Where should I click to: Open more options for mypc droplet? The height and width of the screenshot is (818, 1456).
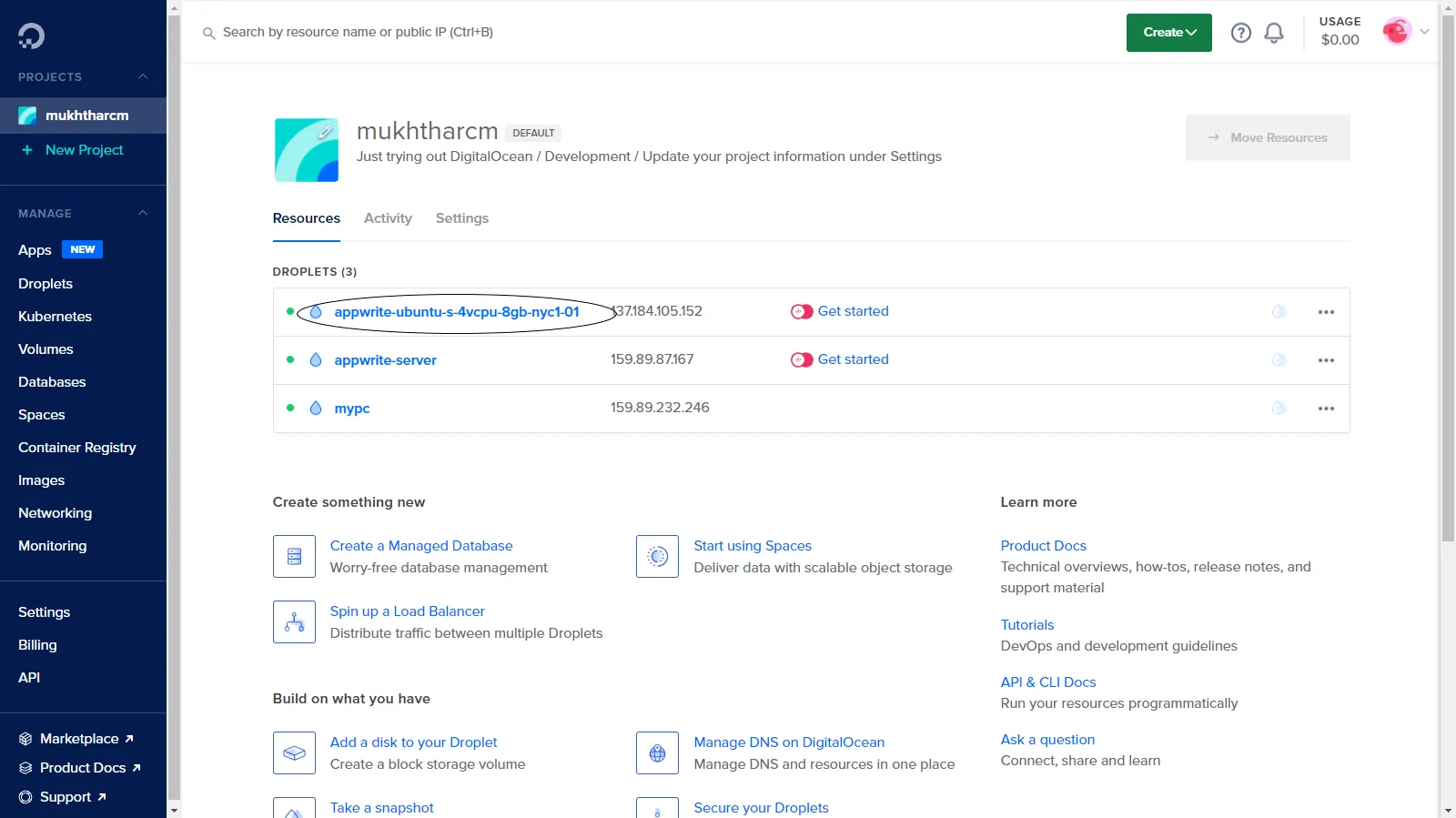1326,409
